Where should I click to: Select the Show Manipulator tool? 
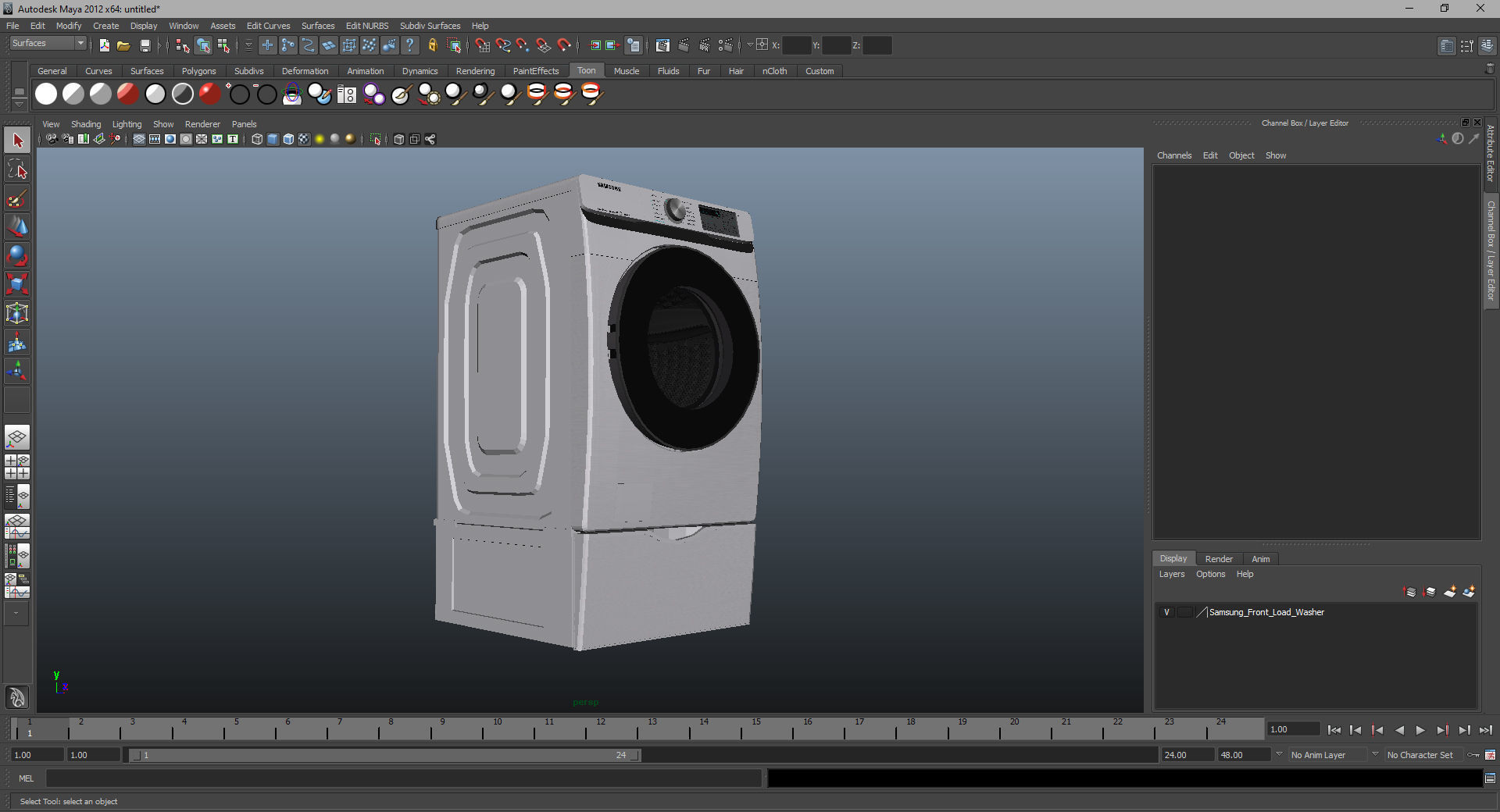tap(17, 371)
